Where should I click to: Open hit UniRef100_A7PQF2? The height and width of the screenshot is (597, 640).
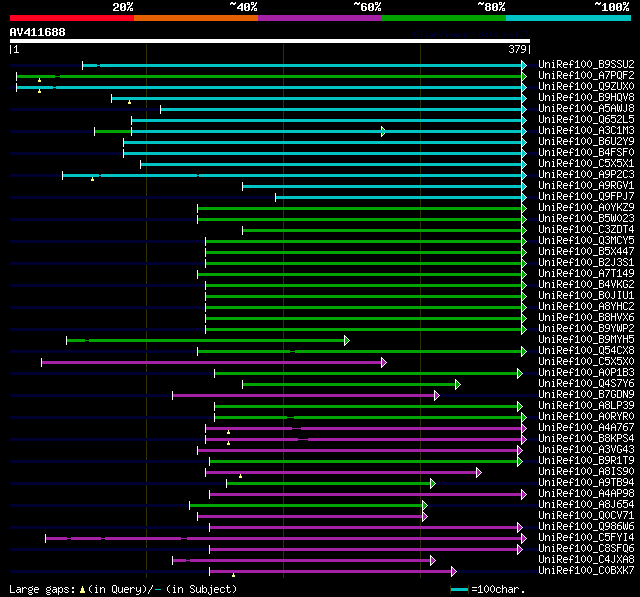point(586,75)
